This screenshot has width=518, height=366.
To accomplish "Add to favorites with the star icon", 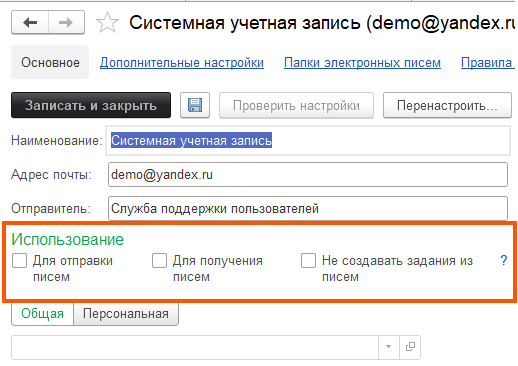I will coord(107,23).
